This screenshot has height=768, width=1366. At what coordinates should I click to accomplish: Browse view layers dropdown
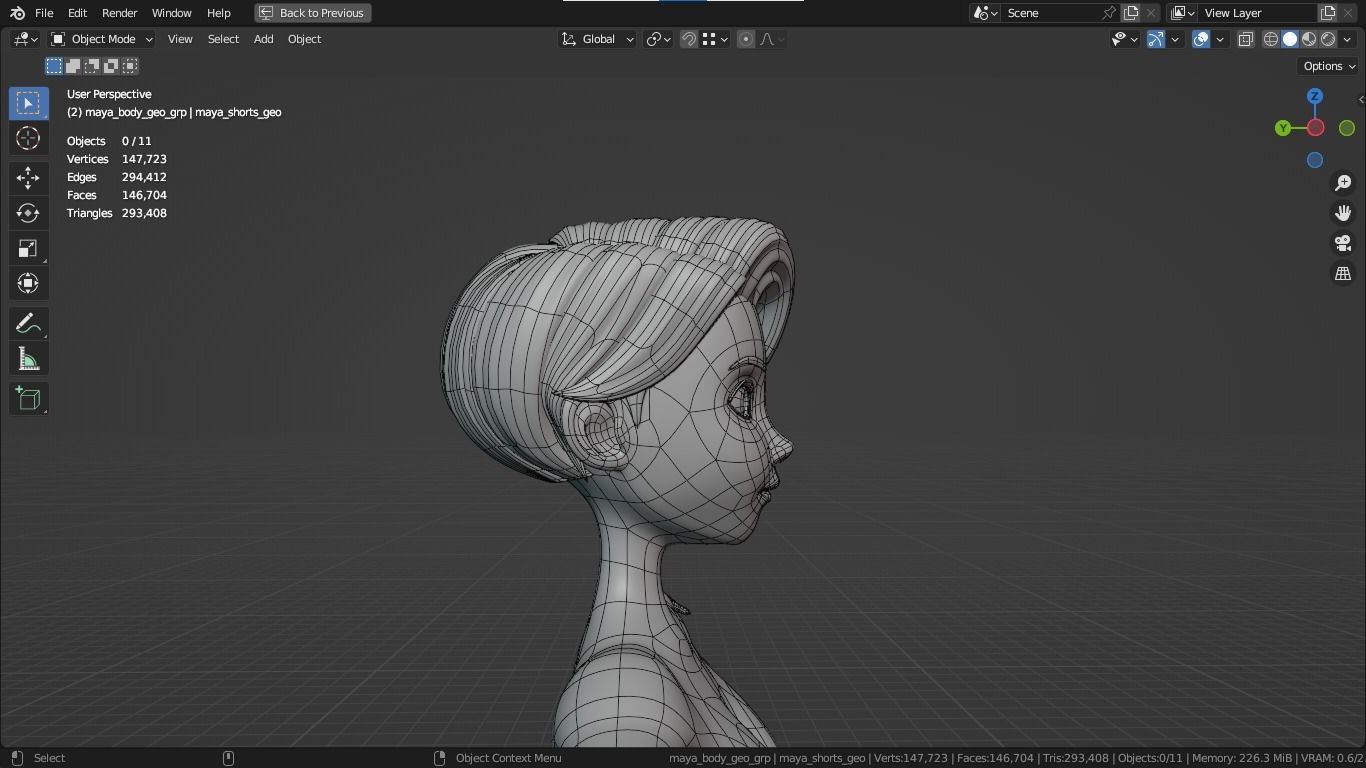pyautogui.click(x=1182, y=13)
